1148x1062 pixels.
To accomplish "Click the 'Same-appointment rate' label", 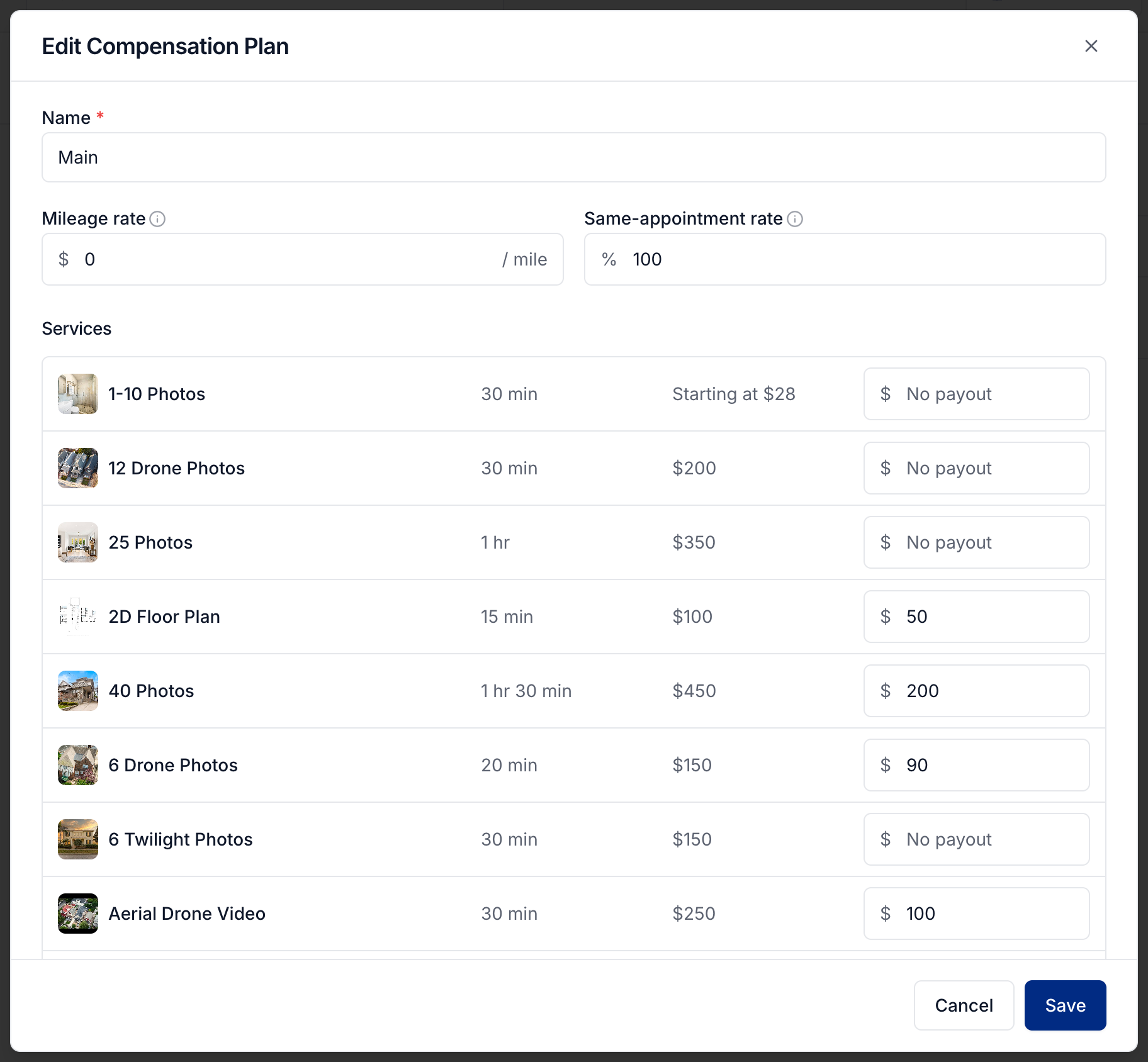I will pos(684,218).
